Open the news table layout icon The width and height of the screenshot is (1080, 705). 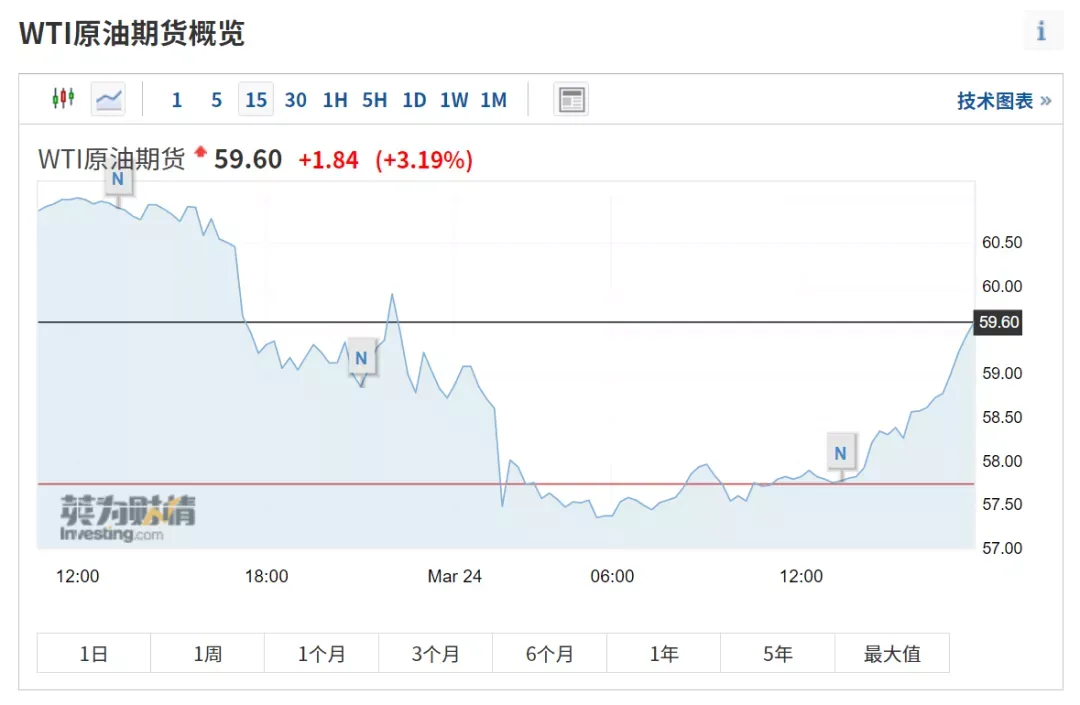coord(571,100)
